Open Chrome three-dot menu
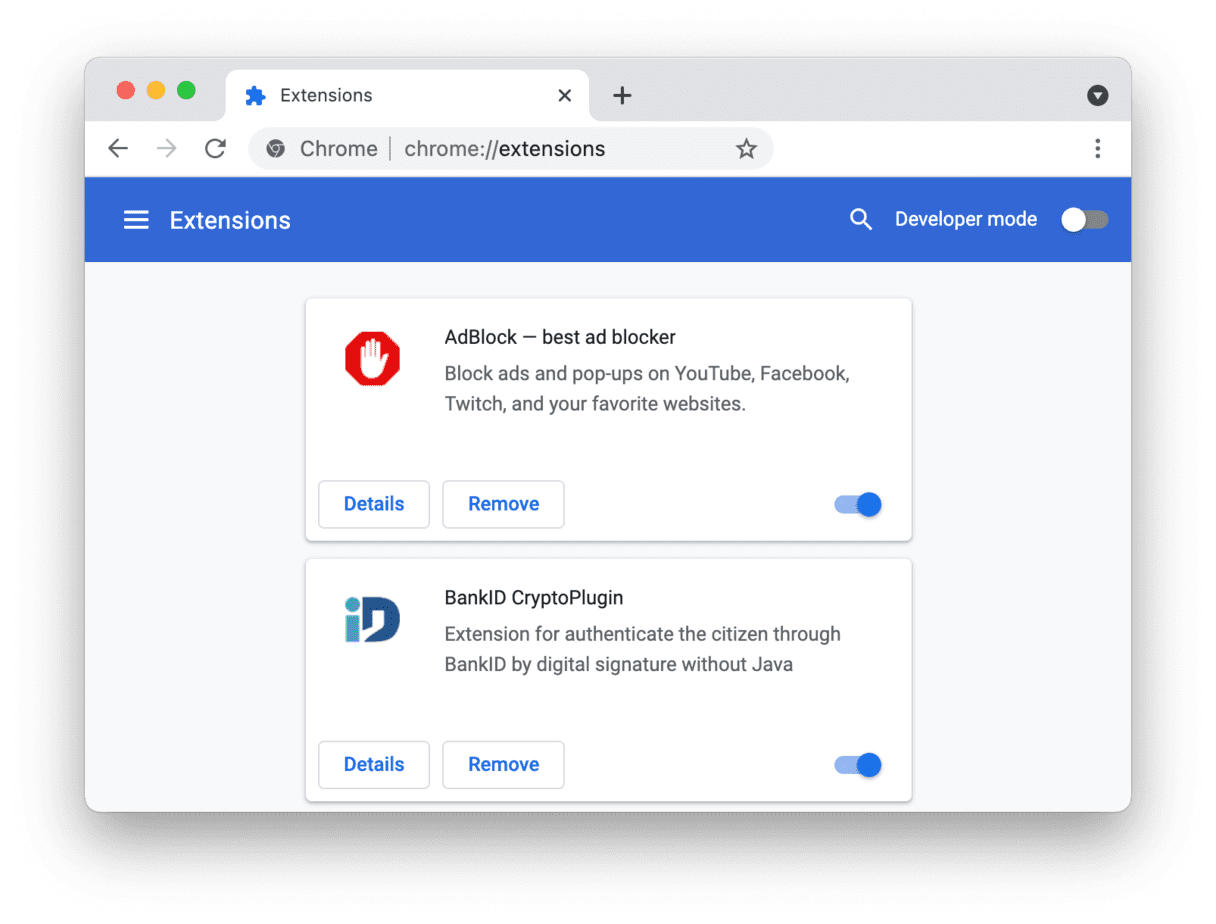The height and width of the screenshot is (924, 1216). click(1097, 149)
